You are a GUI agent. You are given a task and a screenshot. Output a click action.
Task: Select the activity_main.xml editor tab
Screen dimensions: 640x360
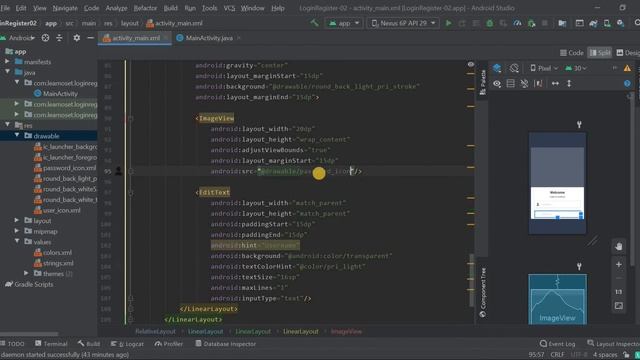point(135,38)
